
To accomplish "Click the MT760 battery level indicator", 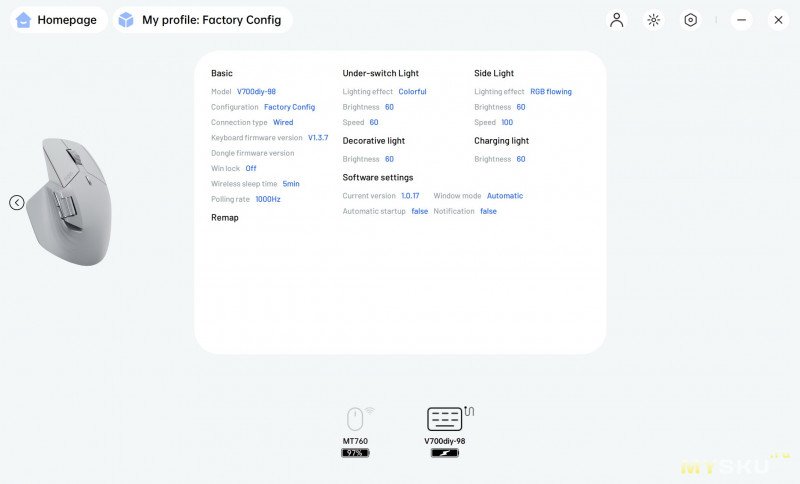I will pyautogui.click(x=355, y=453).
